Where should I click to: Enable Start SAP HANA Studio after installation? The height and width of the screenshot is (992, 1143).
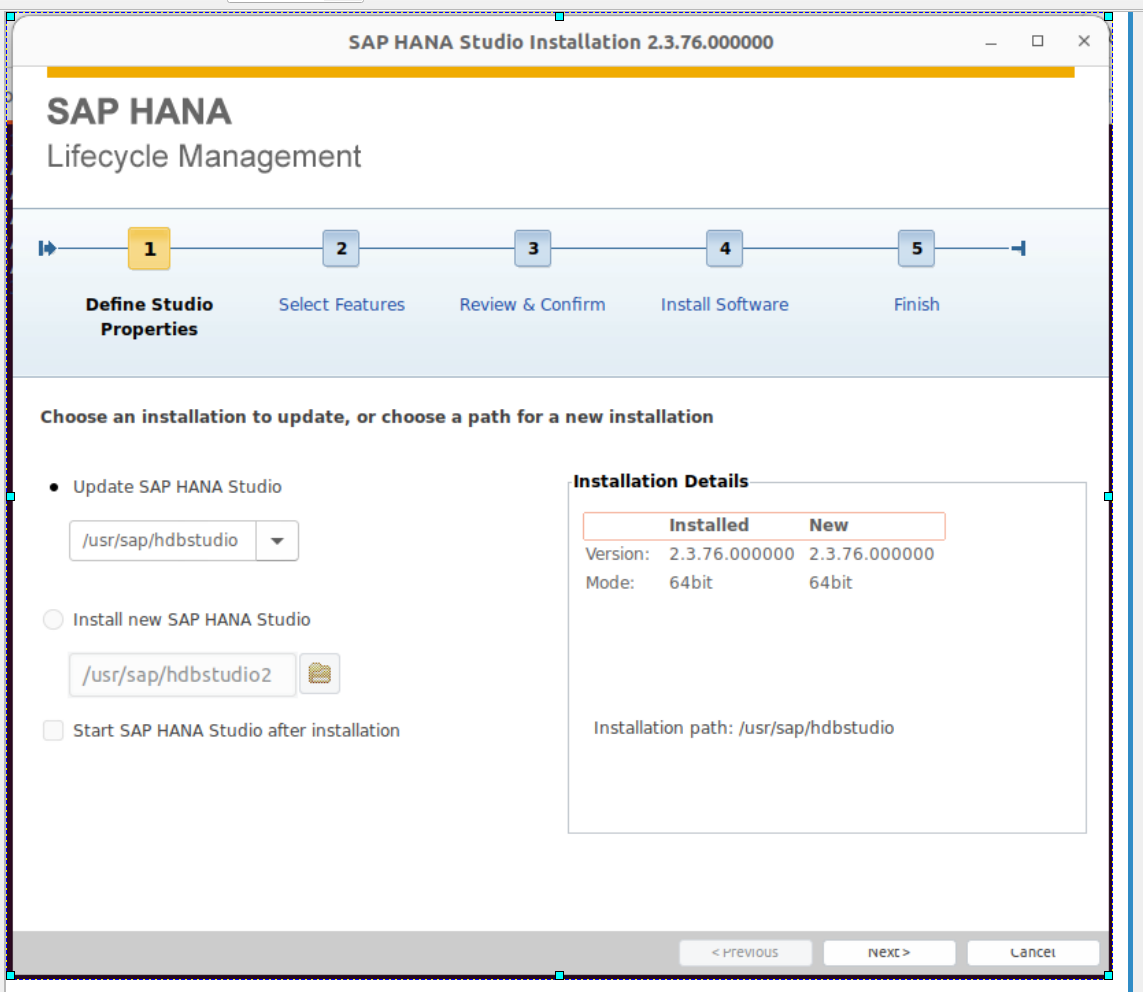tap(53, 730)
